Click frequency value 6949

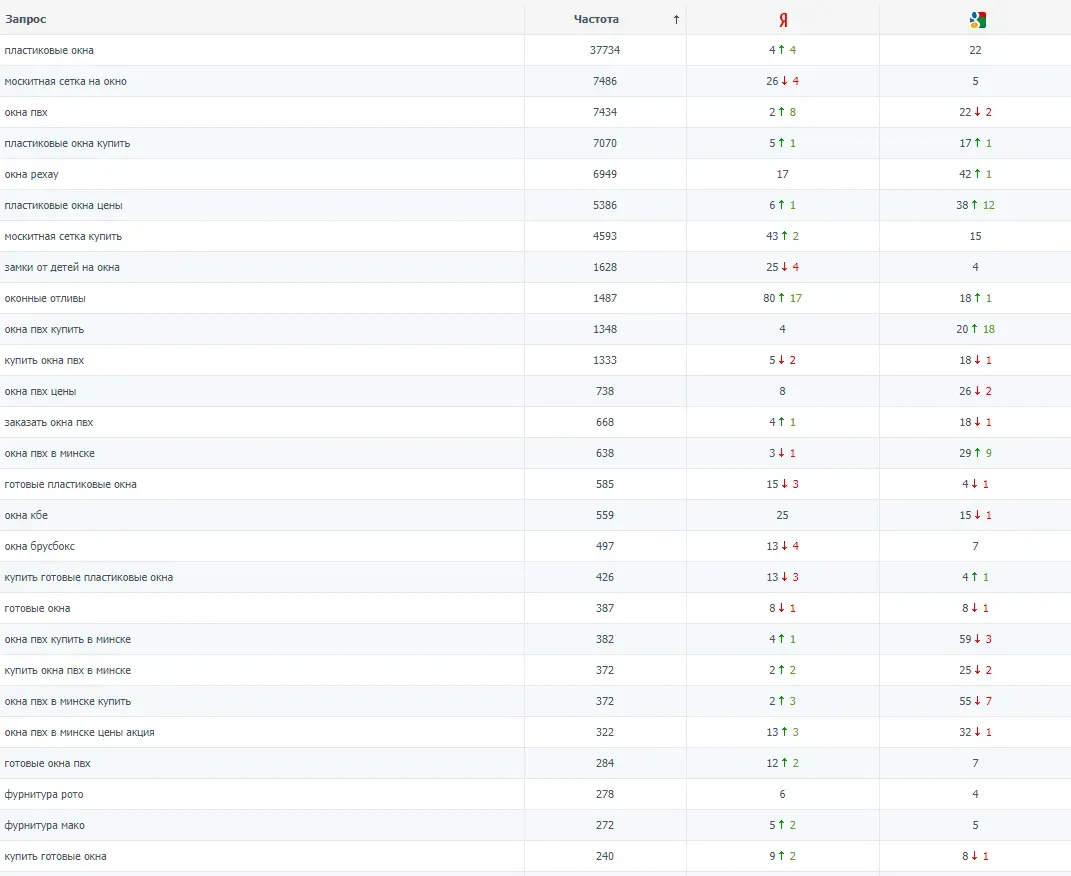605,174
